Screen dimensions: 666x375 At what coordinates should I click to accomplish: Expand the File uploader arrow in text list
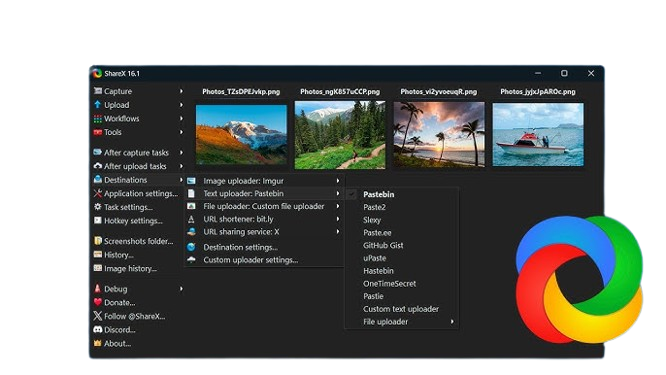452,321
